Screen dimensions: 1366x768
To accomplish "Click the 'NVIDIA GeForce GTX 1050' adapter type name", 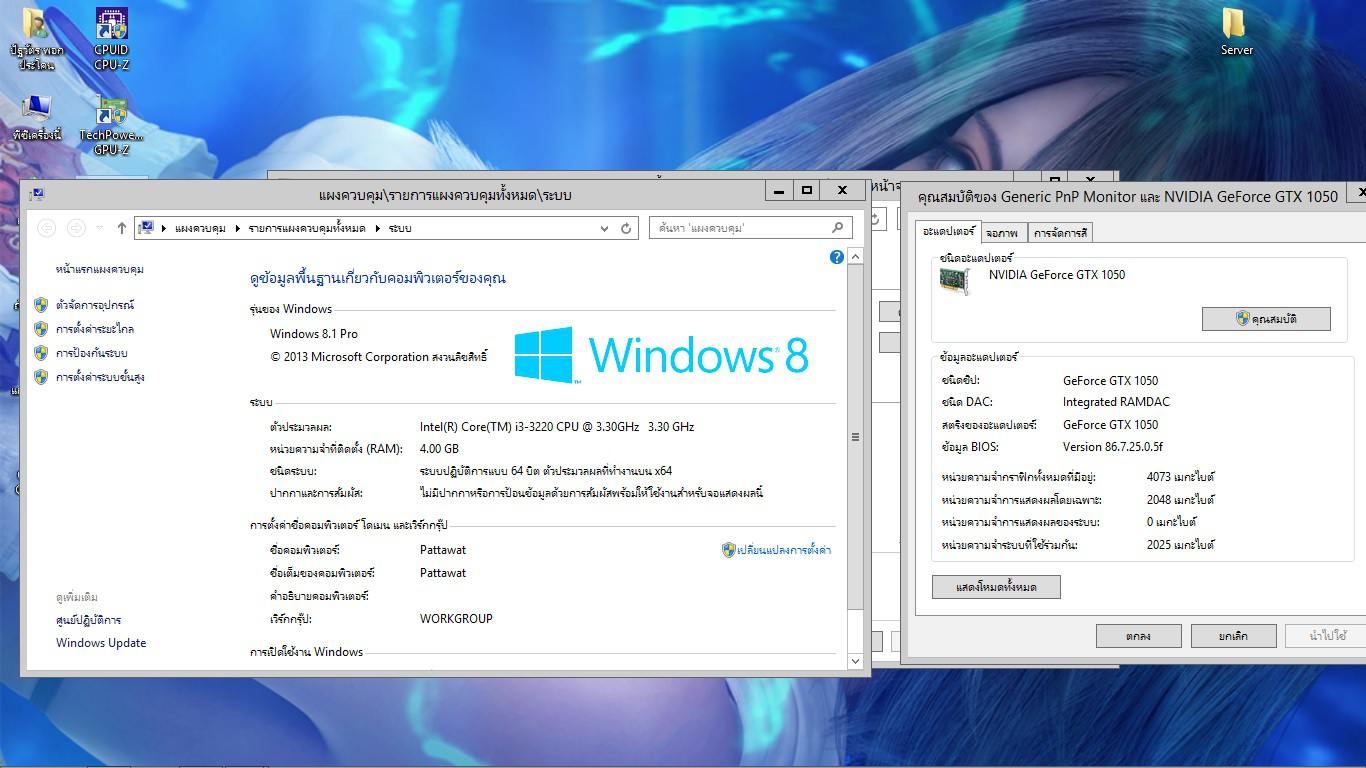I will coord(1057,275).
